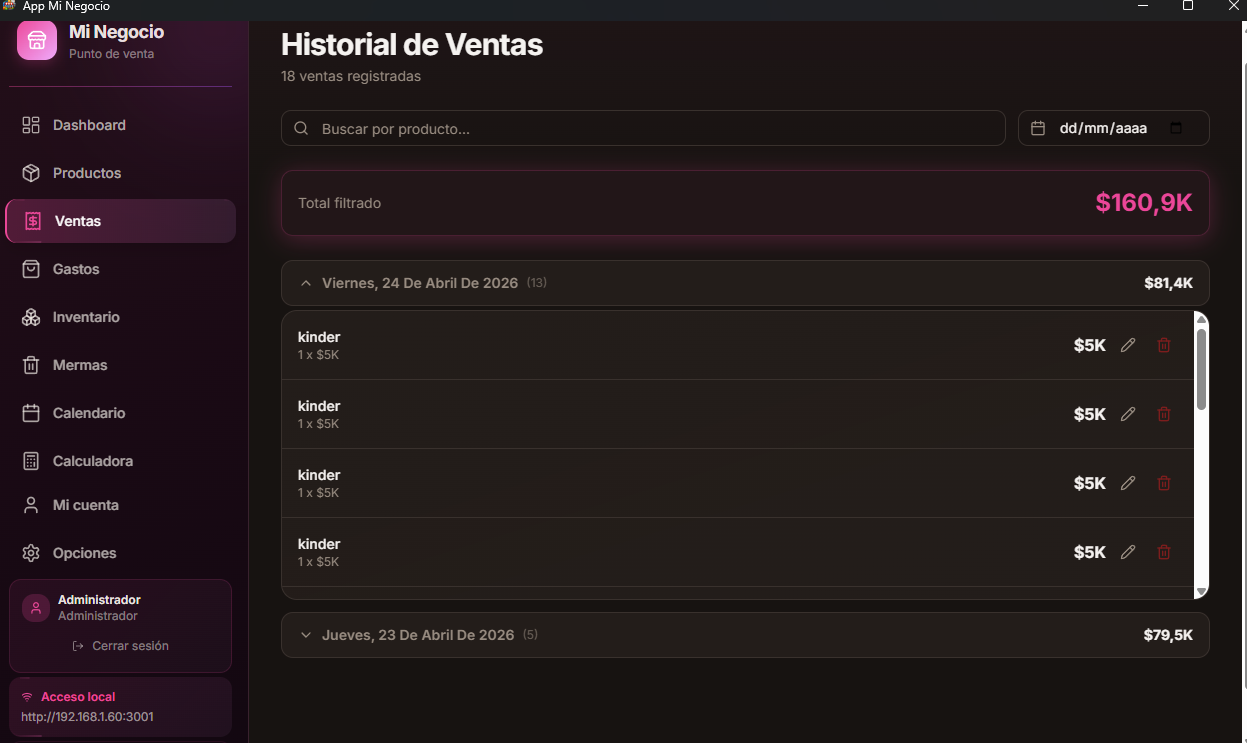
Task: Collapse the Viernes, 24 de Abril group
Action: pyautogui.click(x=306, y=283)
